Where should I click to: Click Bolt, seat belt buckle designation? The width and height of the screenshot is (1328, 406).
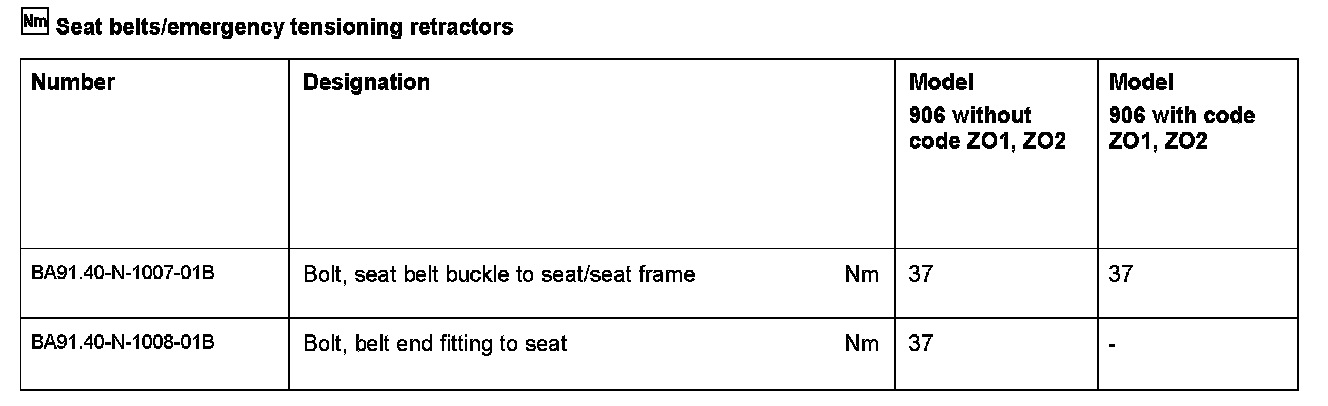[x=499, y=274]
